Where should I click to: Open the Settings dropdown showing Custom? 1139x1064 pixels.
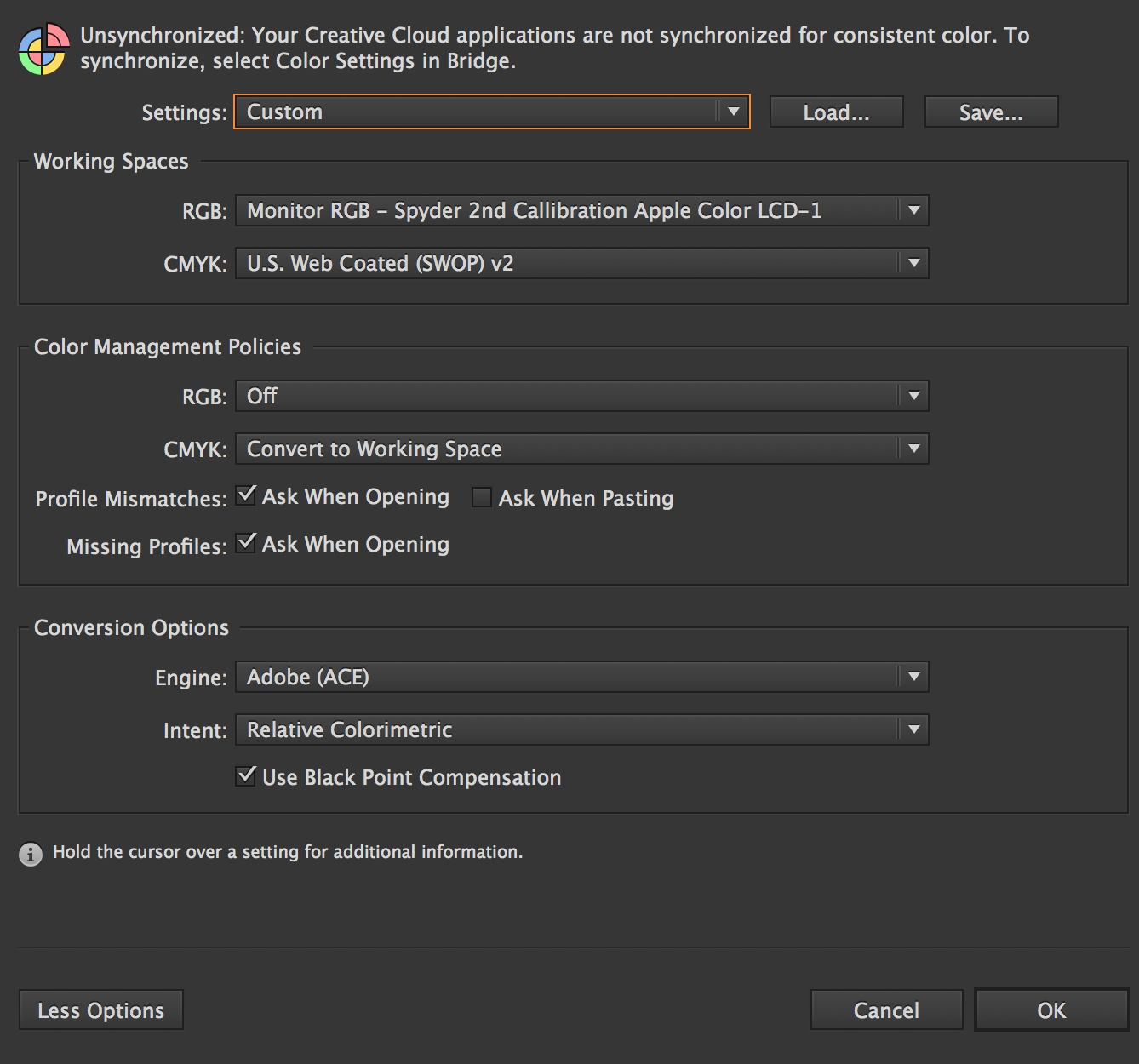tap(492, 112)
